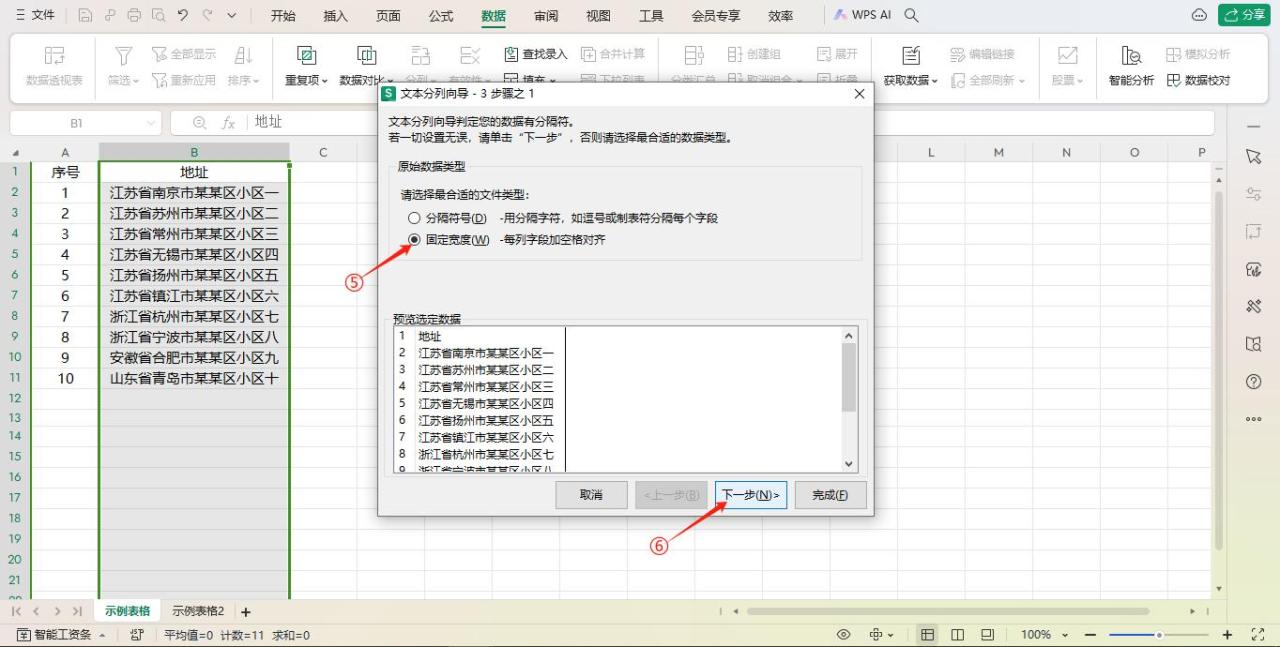Viewport: 1280px width, 647px height.
Task: Click the 下一步 button in the wizard
Action: point(751,495)
